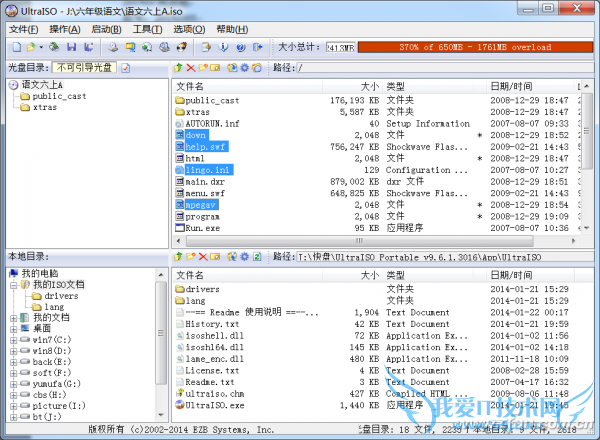This screenshot has height=440, width=600.
Task: Click the Exit door toolbar icon
Action: (258, 47)
